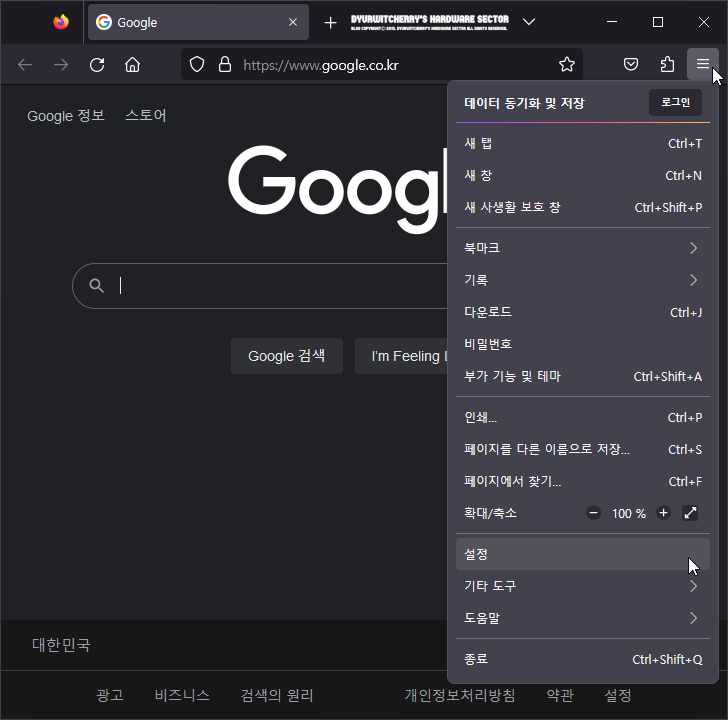Zoom out with minus button
The height and width of the screenshot is (720, 728).
pyautogui.click(x=593, y=513)
